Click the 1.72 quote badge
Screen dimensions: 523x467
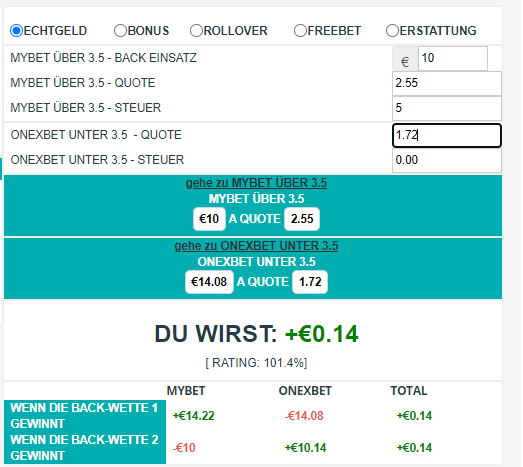click(x=310, y=282)
